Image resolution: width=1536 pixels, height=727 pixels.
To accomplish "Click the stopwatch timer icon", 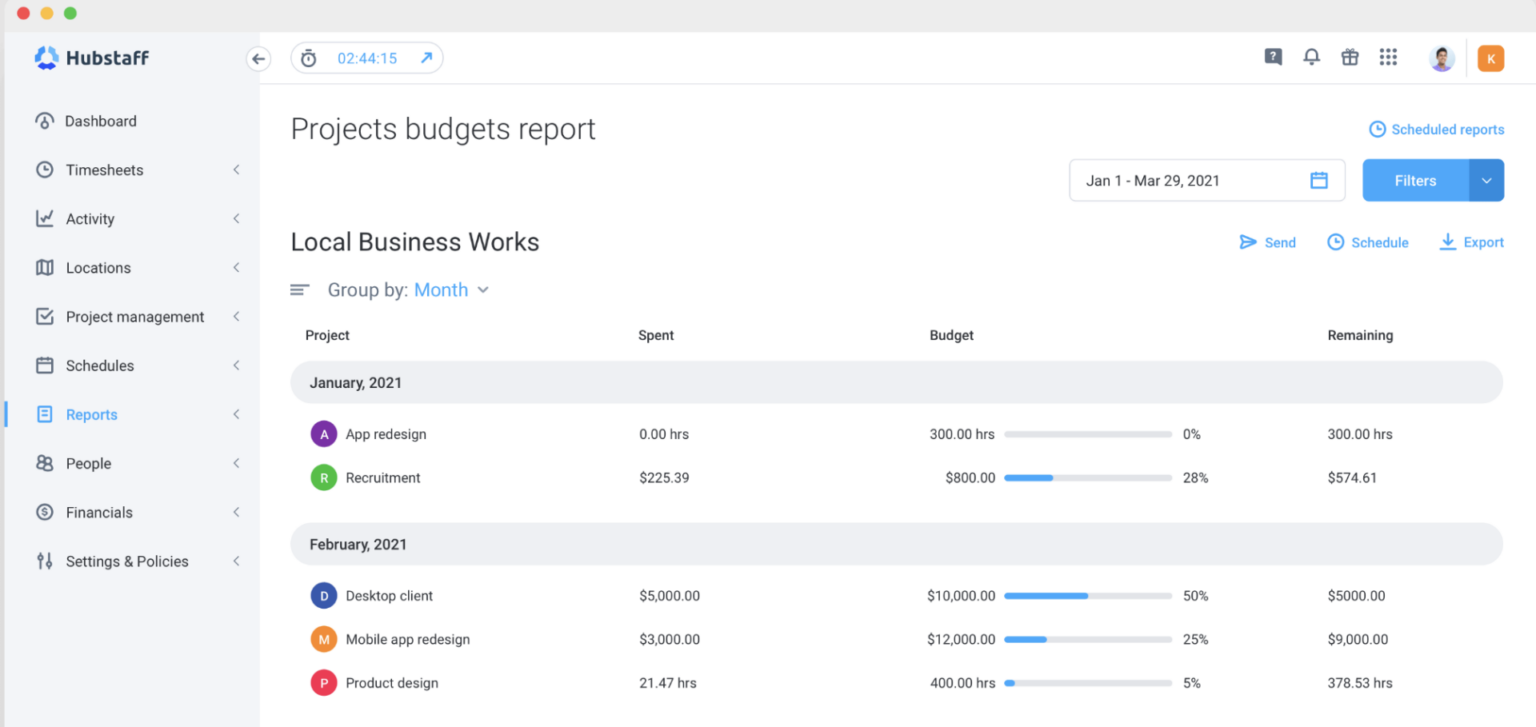I will pyautogui.click(x=309, y=59).
